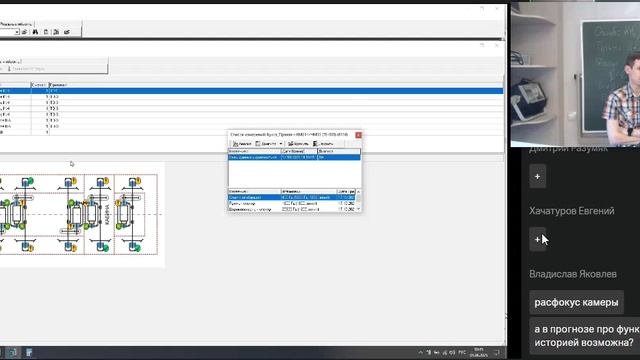Click the plus message under Дмитрий Разумяк
Image resolution: width=640 pixels, height=360 pixels.
click(538, 176)
